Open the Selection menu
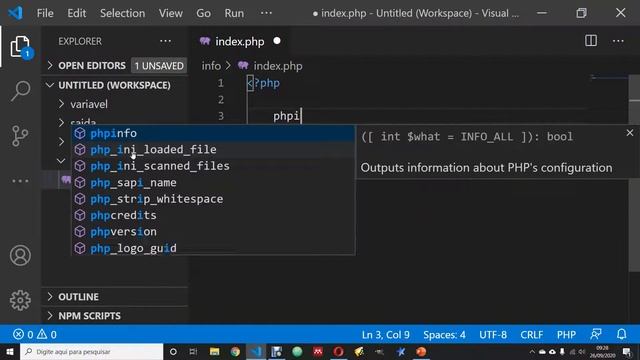The width and height of the screenshot is (640, 360). click(x=122, y=13)
